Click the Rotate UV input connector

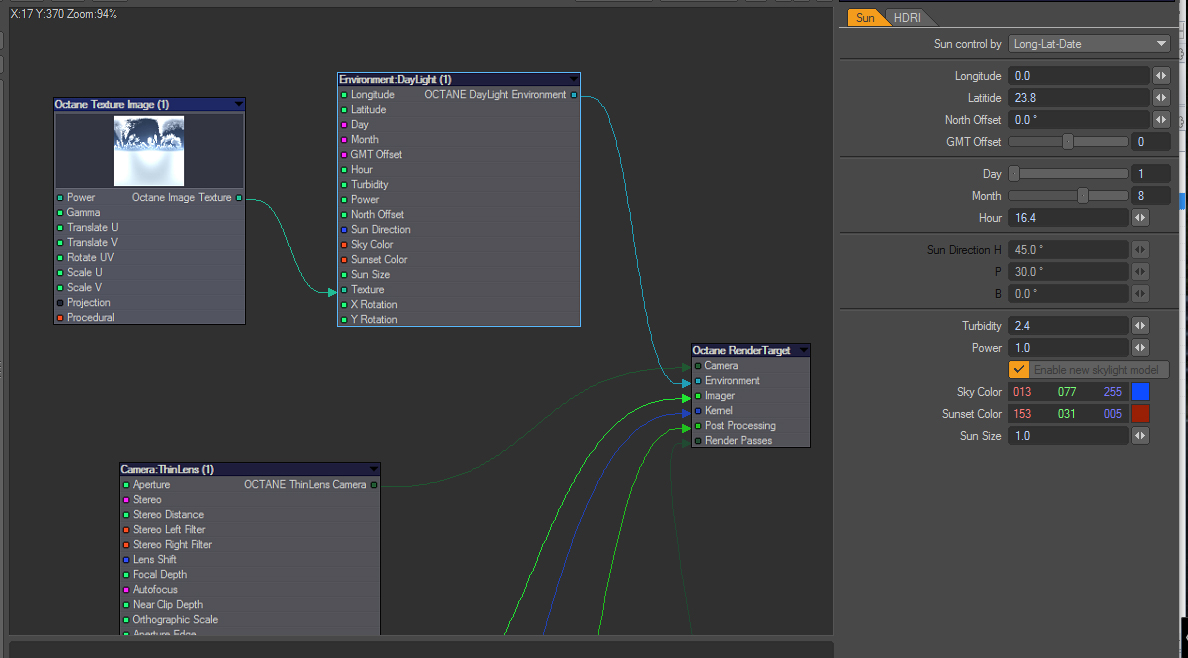click(x=60, y=258)
